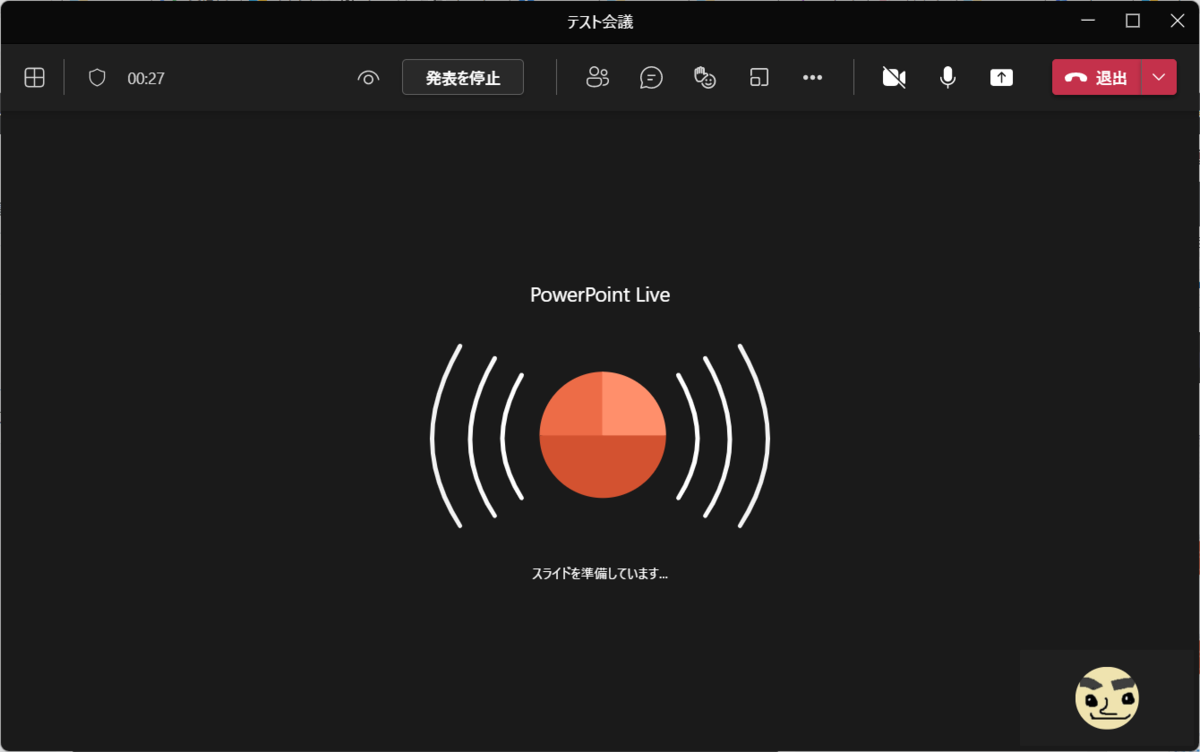Screen dimensions: 1200x752
Task: Click the red 退出 leave button
Action: tap(1096, 78)
